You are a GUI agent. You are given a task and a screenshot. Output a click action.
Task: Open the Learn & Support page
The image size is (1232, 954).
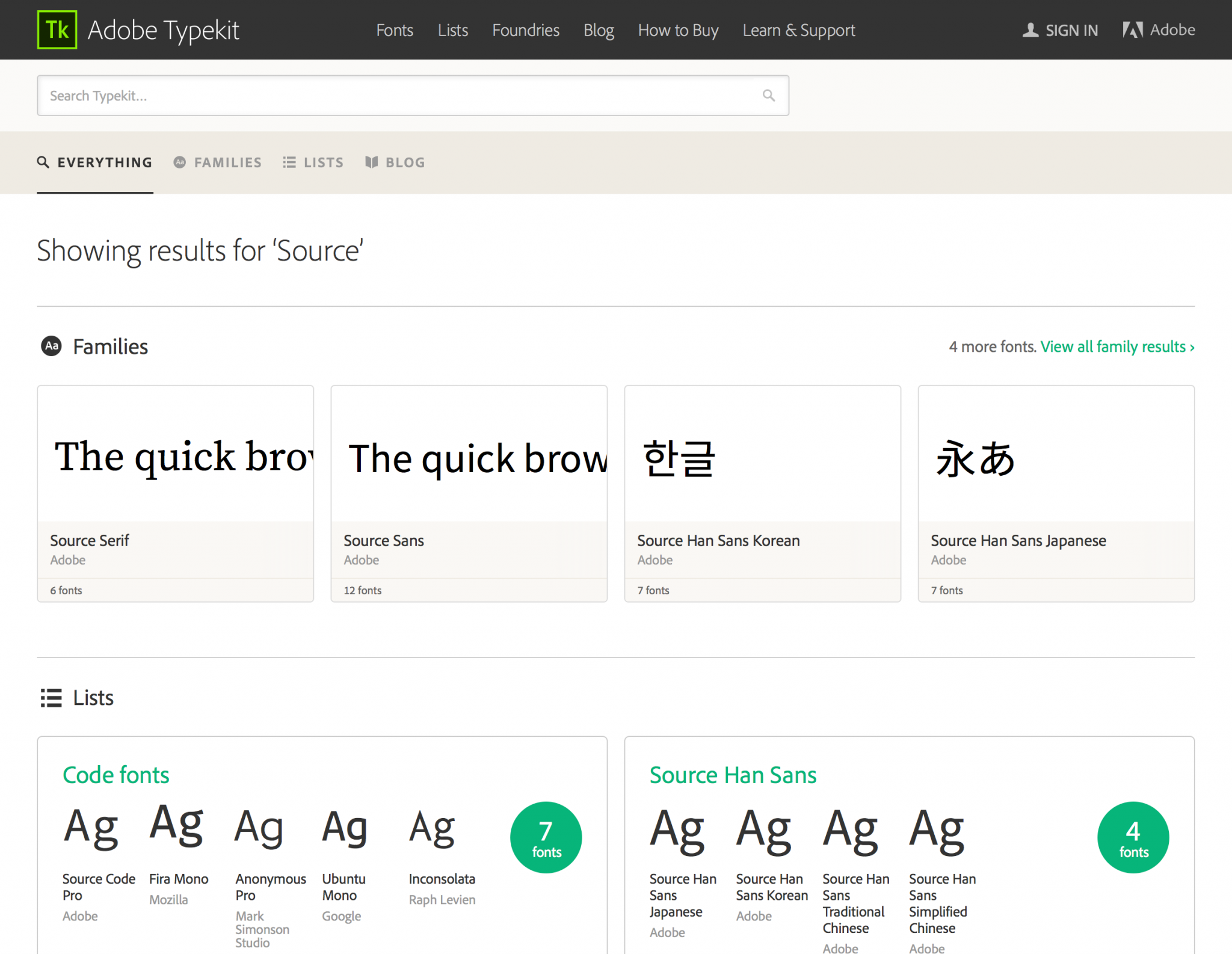click(799, 30)
